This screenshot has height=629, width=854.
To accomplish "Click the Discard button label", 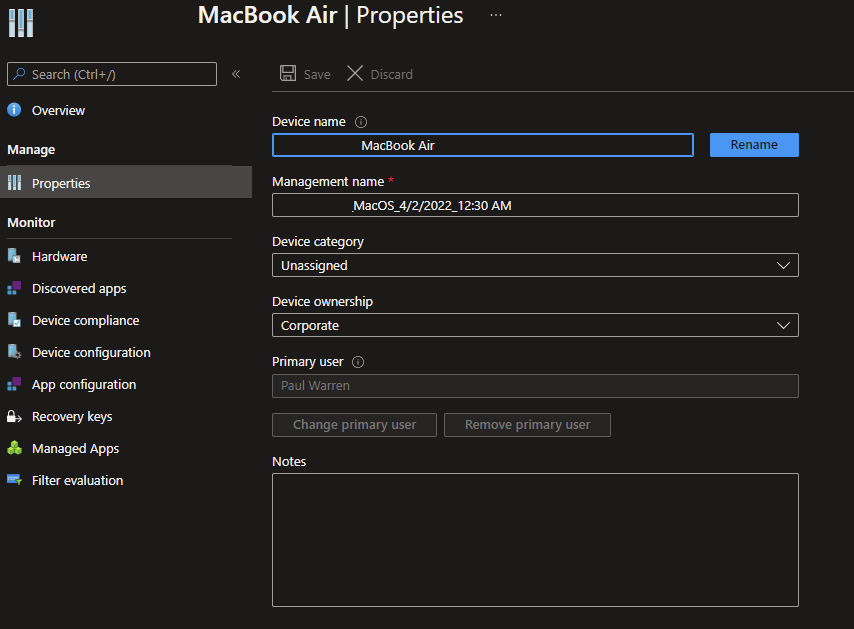I will pyautogui.click(x=392, y=75).
